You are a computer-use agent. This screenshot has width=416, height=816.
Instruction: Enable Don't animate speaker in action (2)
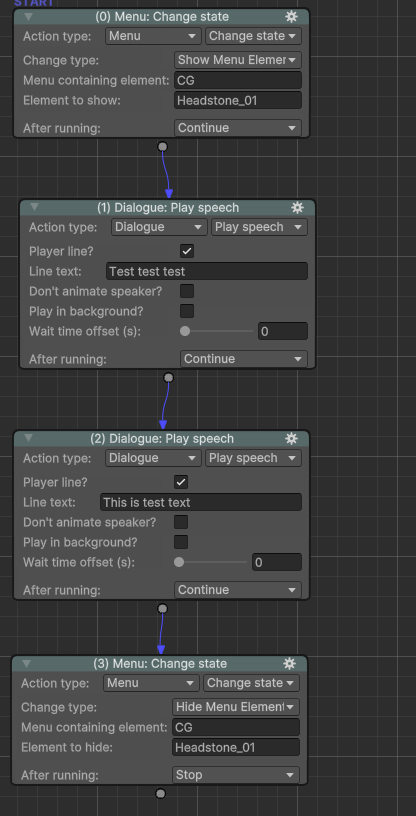181,522
